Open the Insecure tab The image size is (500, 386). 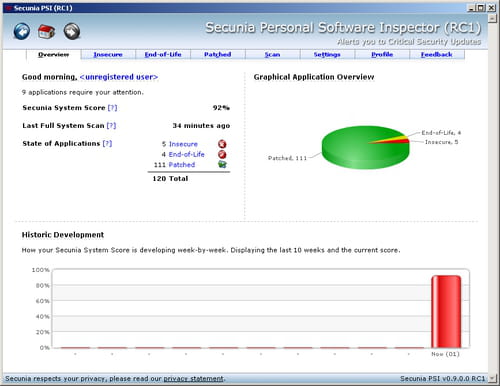click(108, 54)
